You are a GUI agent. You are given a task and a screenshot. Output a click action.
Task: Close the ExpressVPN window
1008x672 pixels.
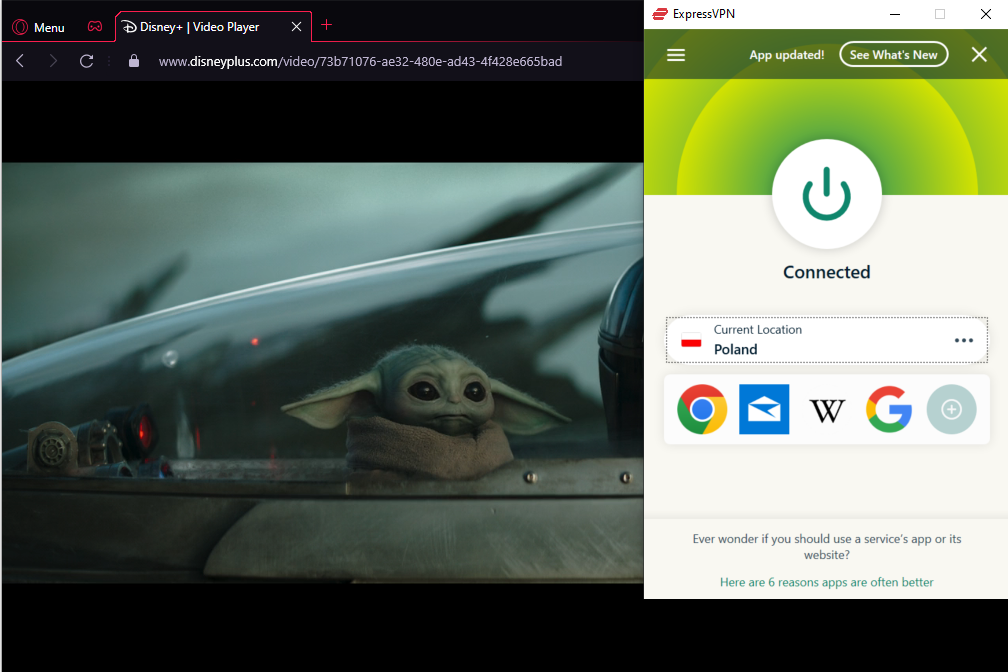[986, 14]
